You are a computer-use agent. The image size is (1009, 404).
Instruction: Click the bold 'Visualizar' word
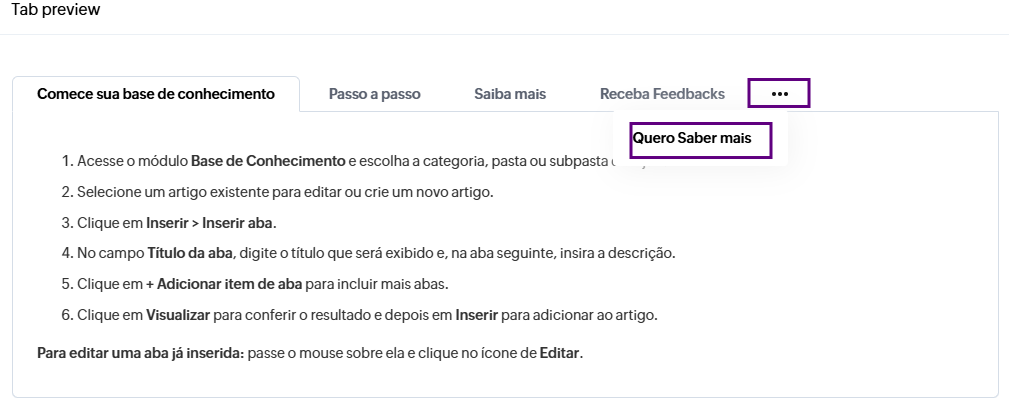pos(178,315)
